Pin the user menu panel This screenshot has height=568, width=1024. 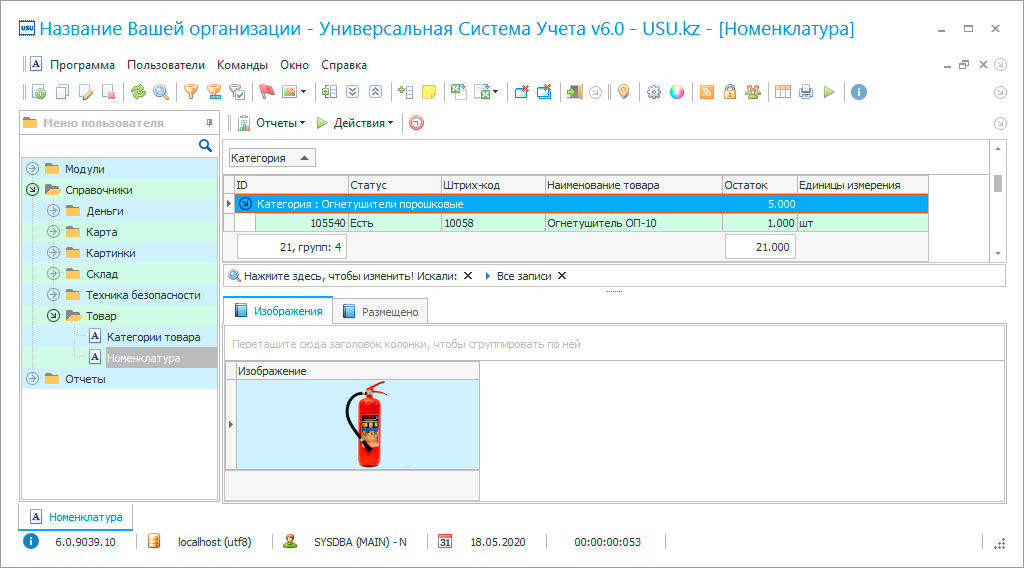point(209,123)
